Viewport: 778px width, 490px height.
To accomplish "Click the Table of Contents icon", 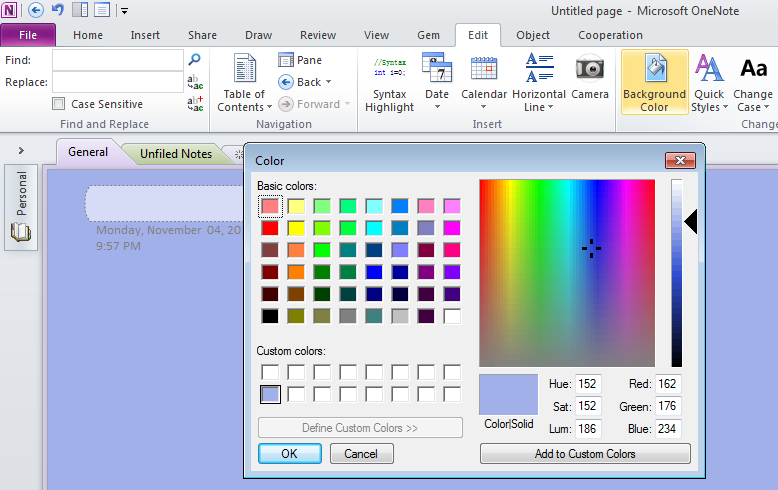I will pos(245,68).
